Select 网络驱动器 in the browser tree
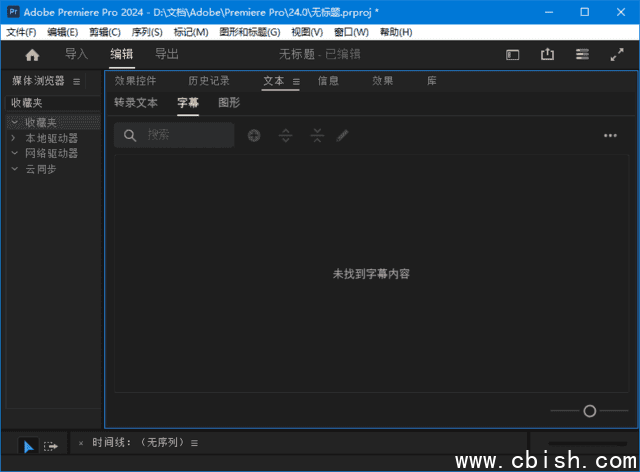Image resolution: width=640 pixels, height=472 pixels. (x=51, y=153)
